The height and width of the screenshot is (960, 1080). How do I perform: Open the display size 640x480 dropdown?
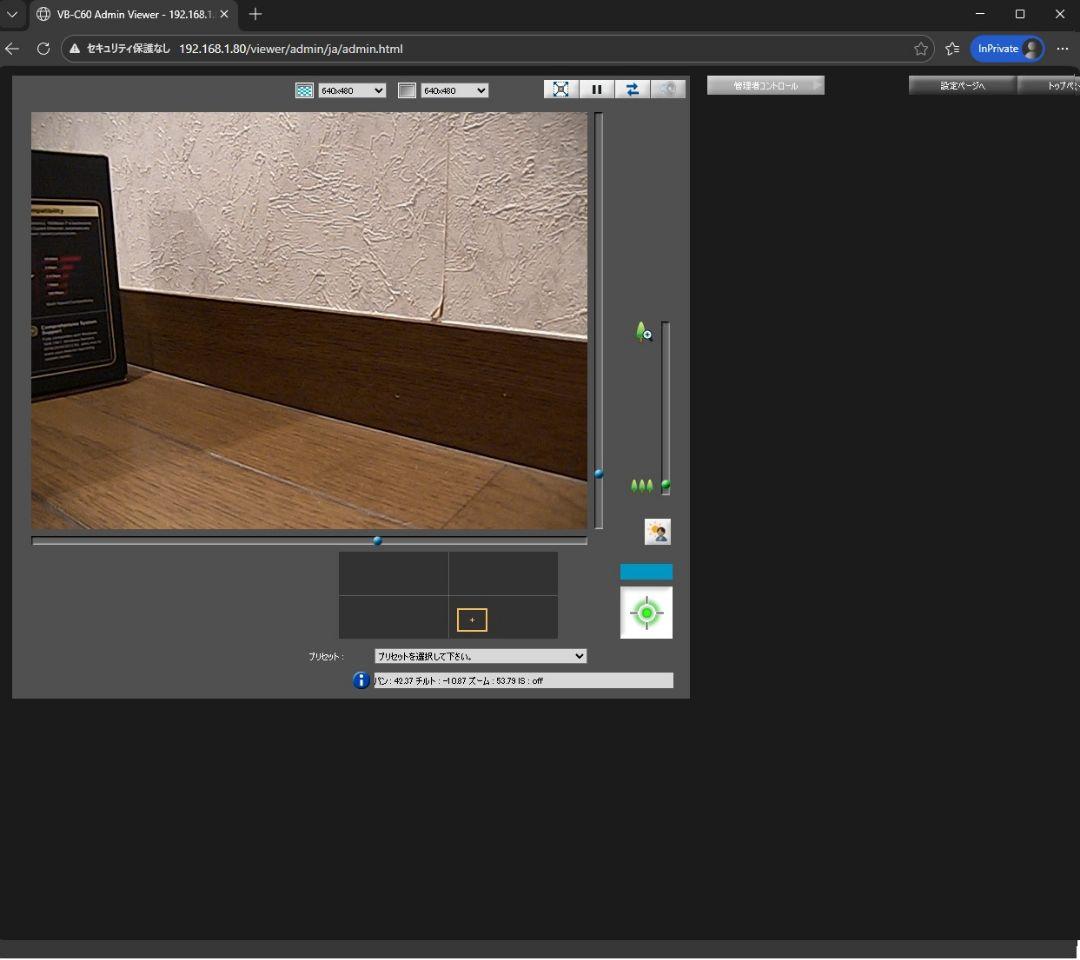click(454, 91)
